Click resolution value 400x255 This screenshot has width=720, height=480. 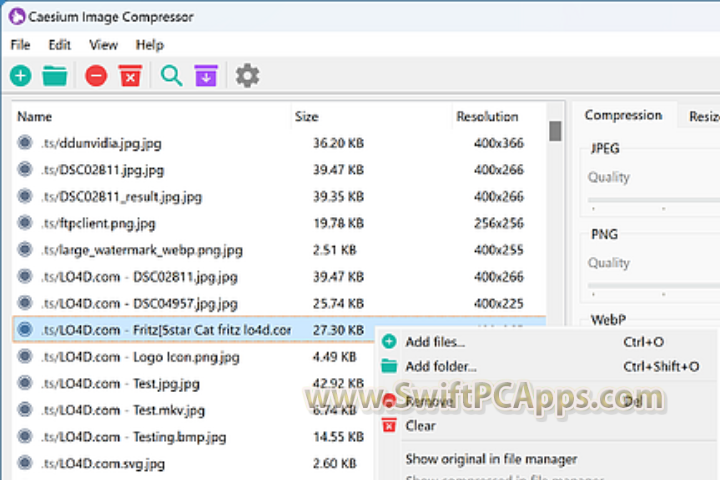499,249
